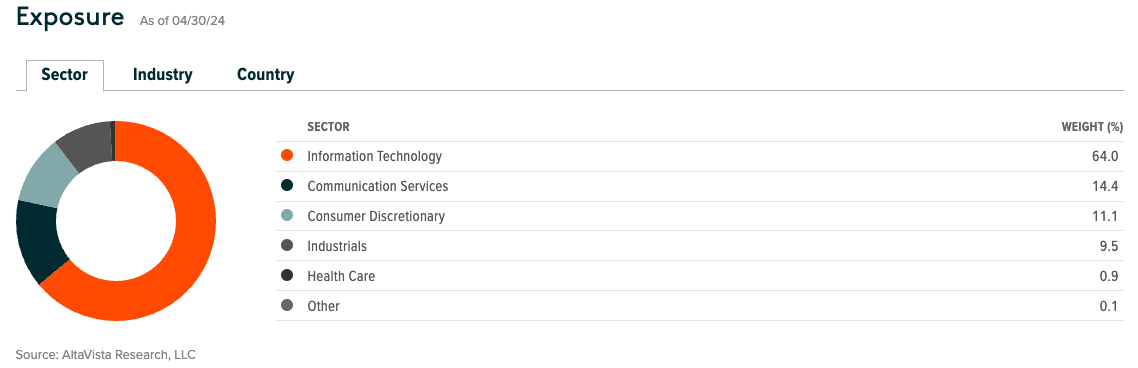Viewport: 1138px width, 368px height.
Task: Click the AltaVista Research source text
Action: click(x=106, y=355)
